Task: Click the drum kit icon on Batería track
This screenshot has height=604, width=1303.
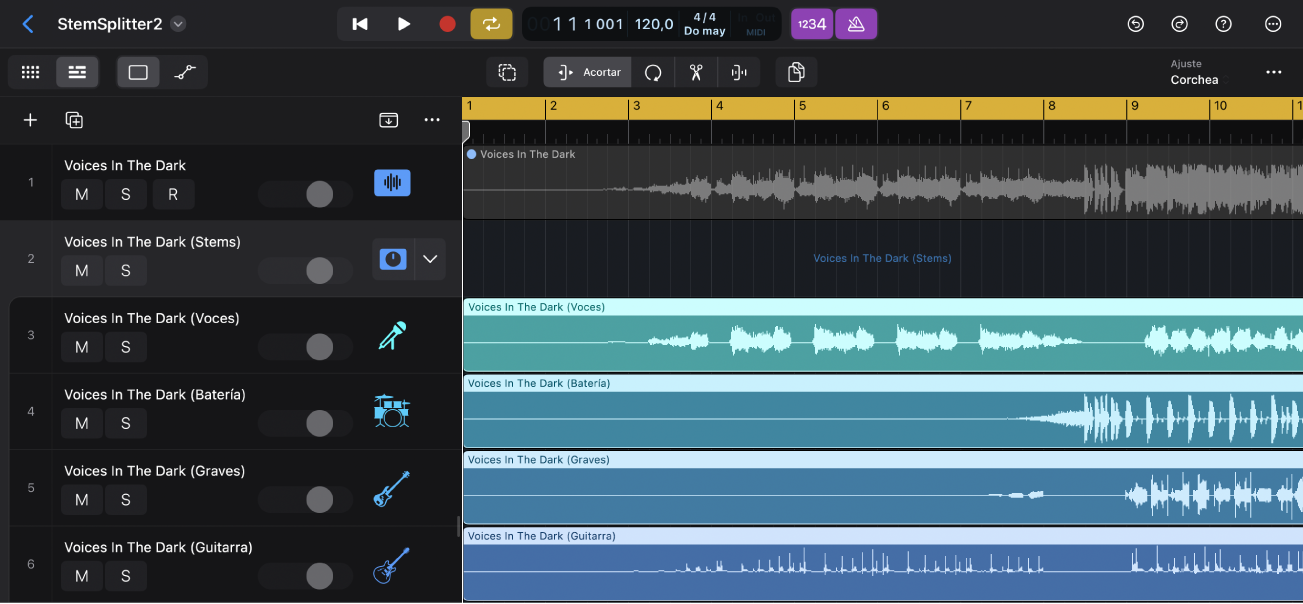Action: tap(392, 411)
